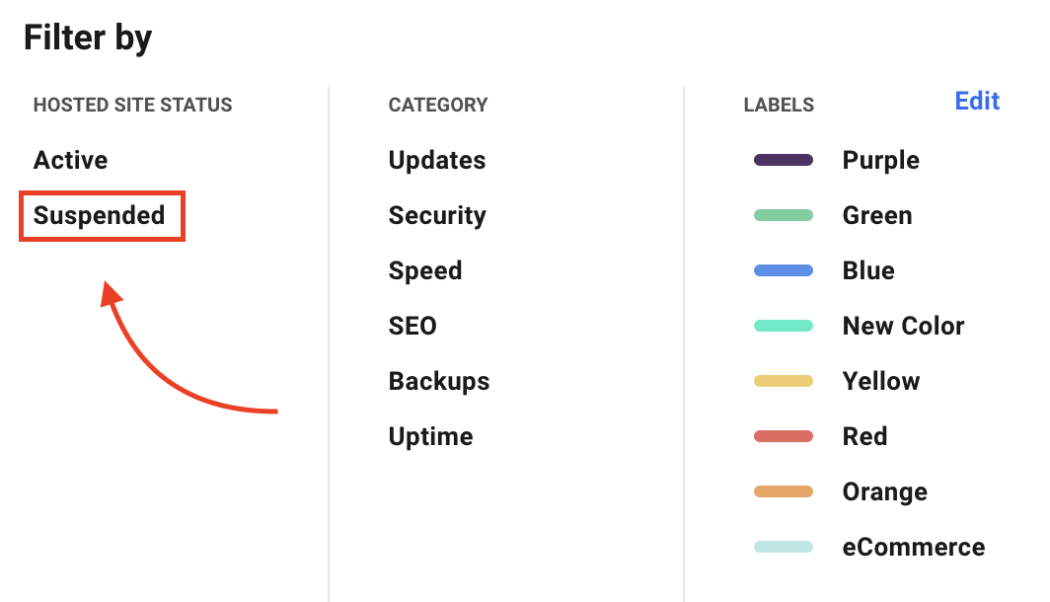Filter by the Purple label text

coord(881,160)
